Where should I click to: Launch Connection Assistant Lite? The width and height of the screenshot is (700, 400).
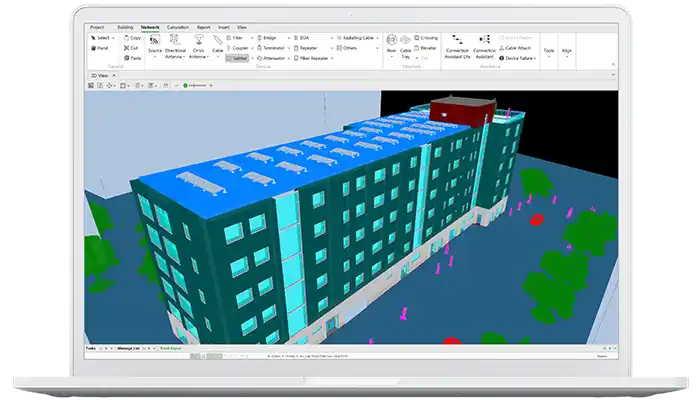[457, 43]
